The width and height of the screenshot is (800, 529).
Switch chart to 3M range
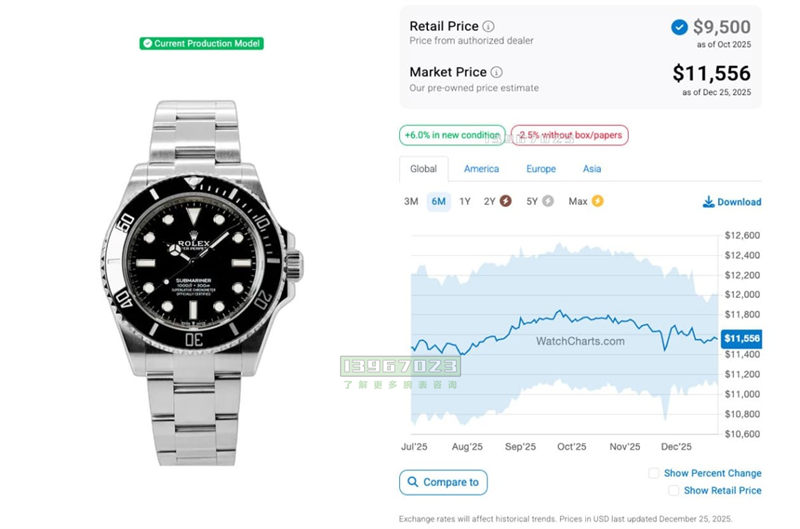[411, 201]
